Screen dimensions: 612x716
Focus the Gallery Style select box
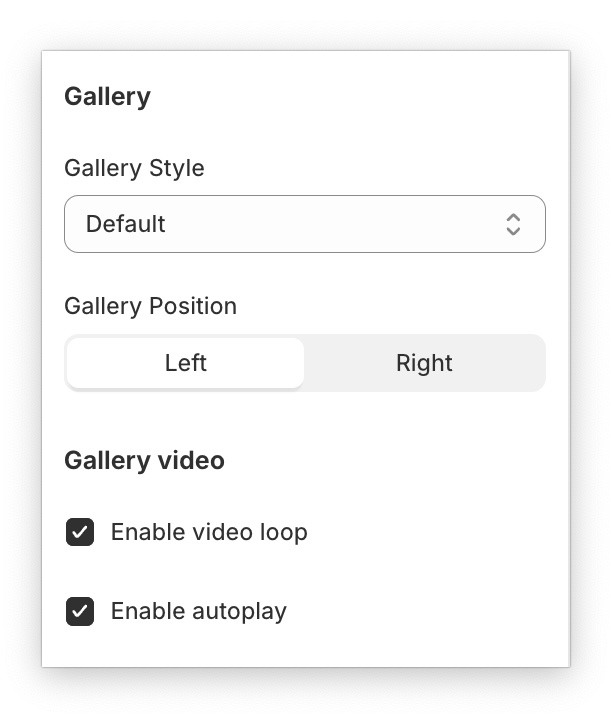click(x=304, y=224)
